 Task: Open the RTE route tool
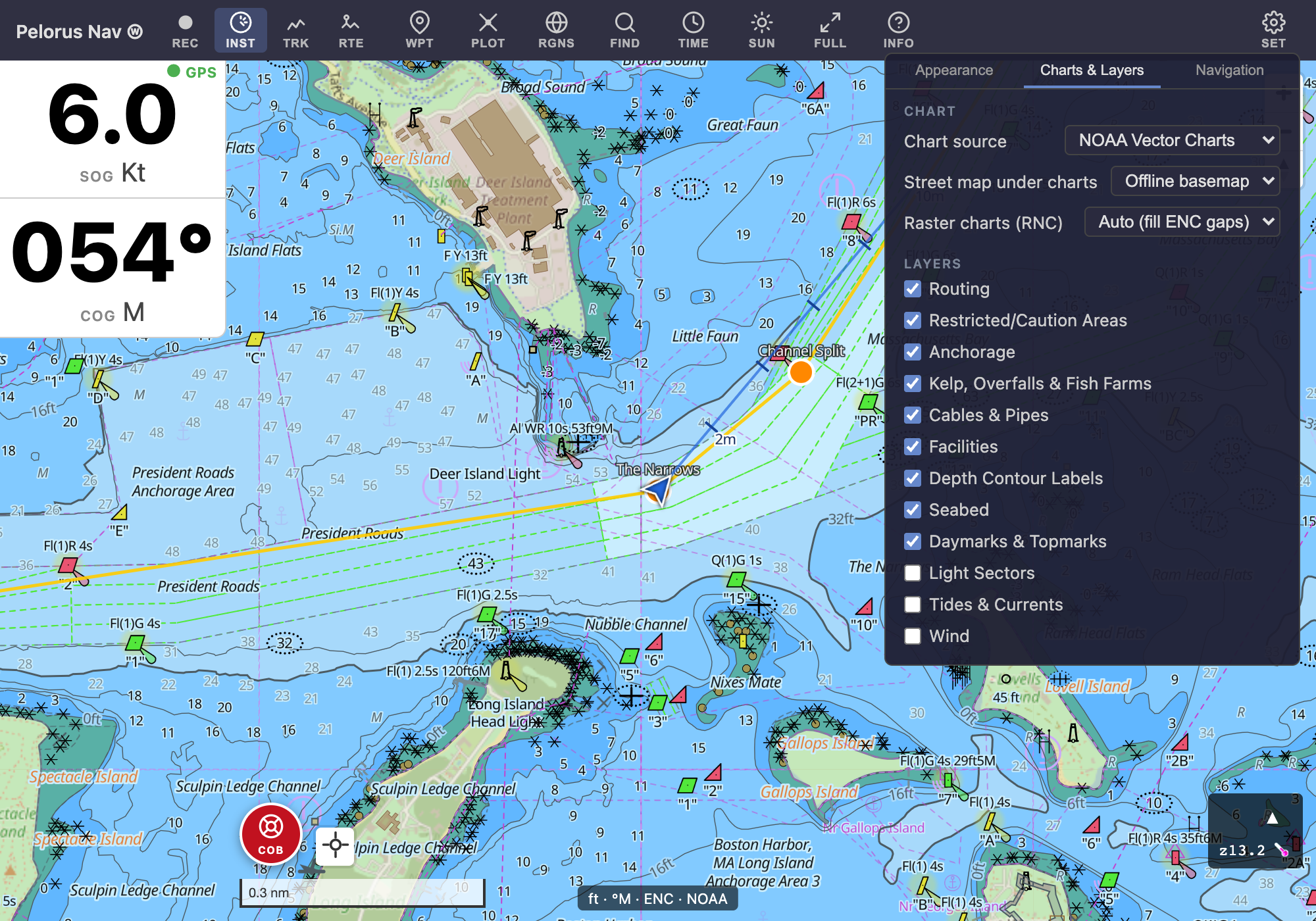[x=351, y=30]
